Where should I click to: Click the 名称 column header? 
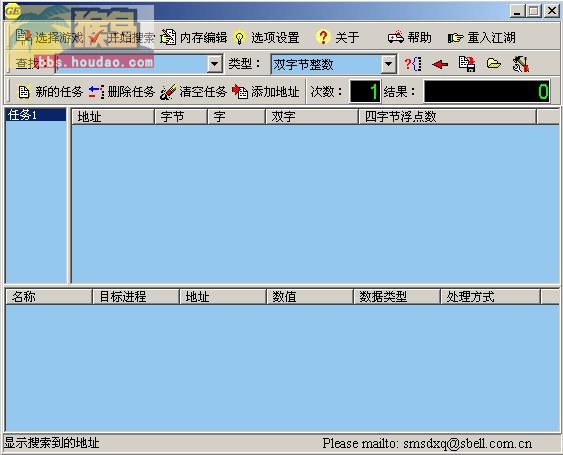[49, 297]
